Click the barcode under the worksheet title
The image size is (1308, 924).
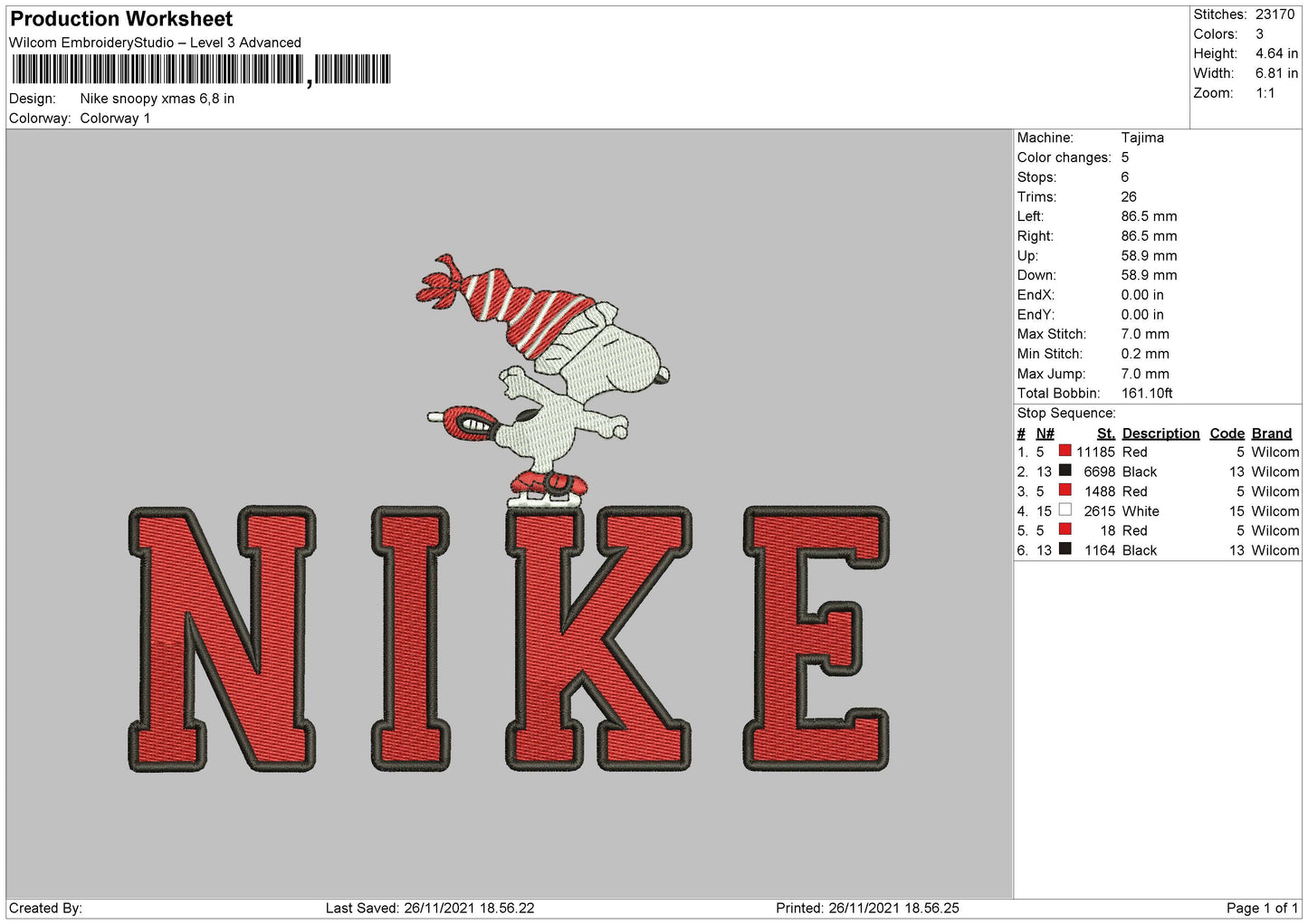(x=201, y=70)
